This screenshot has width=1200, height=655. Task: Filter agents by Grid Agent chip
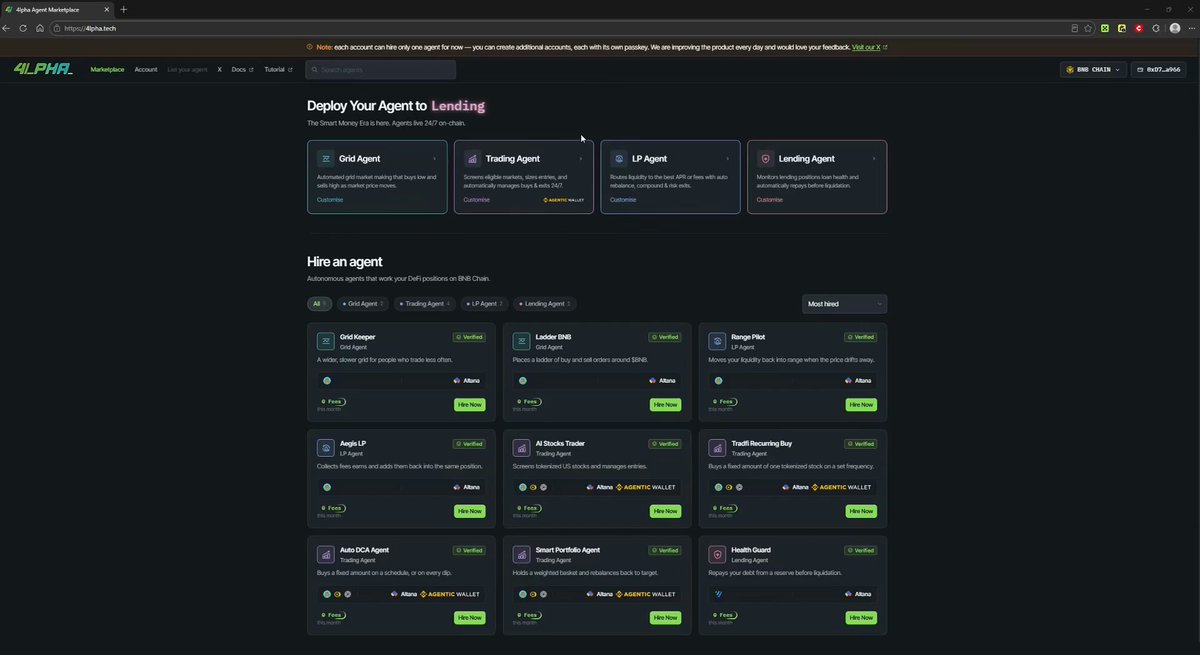(x=363, y=303)
